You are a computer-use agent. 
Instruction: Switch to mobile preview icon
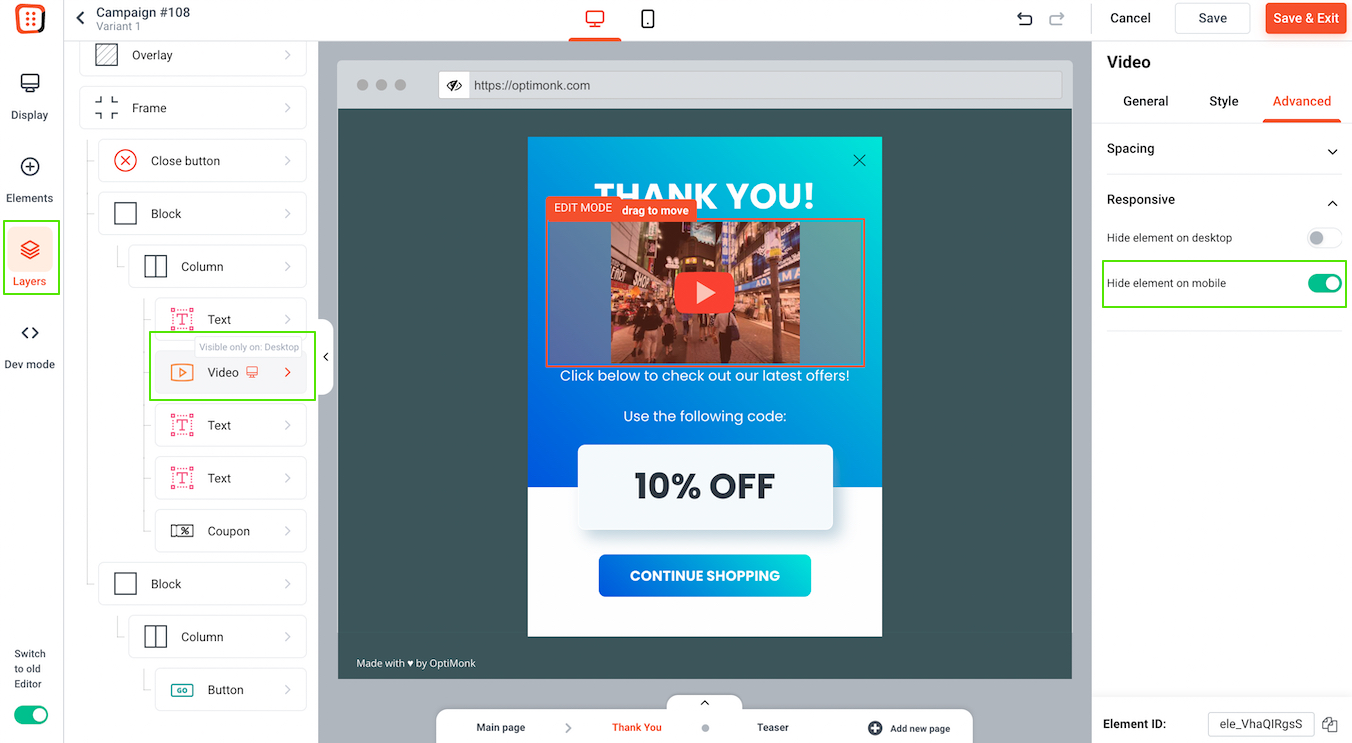click(x=648, y=18)
